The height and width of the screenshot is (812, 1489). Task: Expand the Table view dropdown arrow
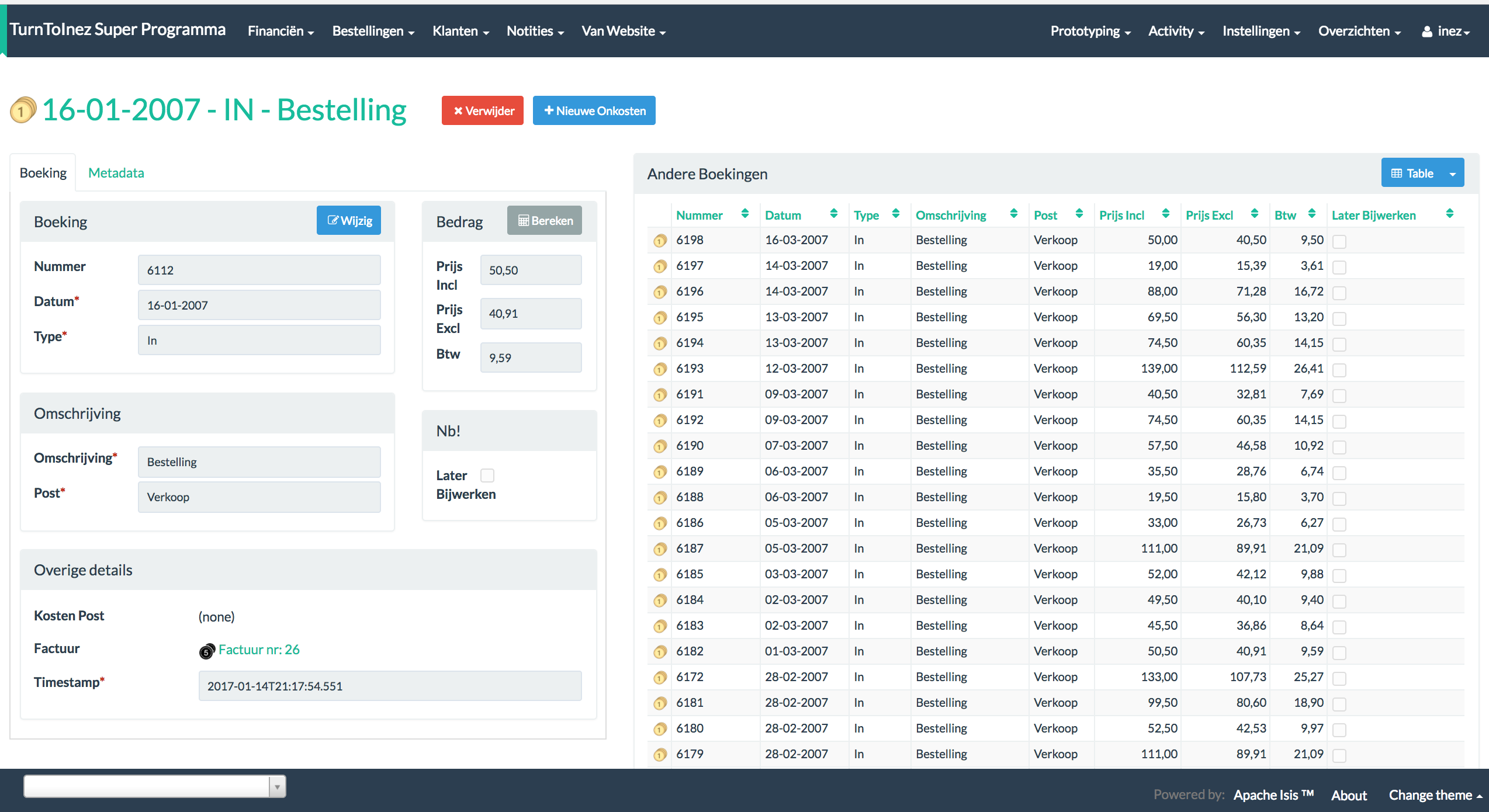pos(1452,173)
